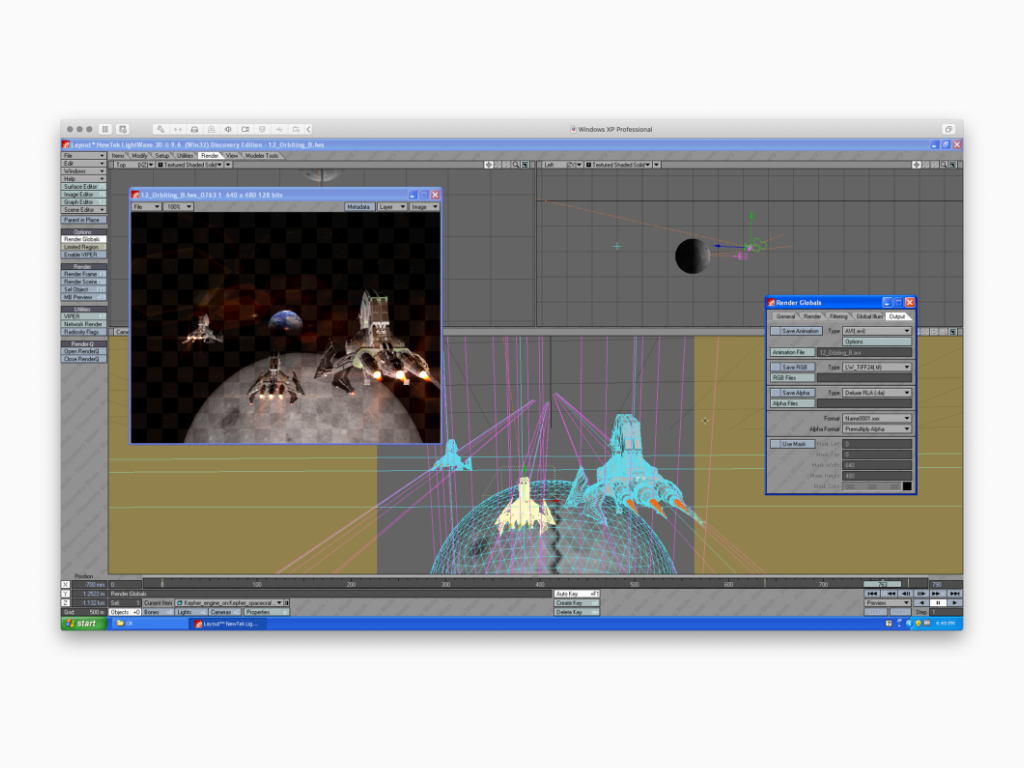Click the left chevron collapsing VM toolbar
Viewport: 1024px width, 768px height.
point(309,129)
